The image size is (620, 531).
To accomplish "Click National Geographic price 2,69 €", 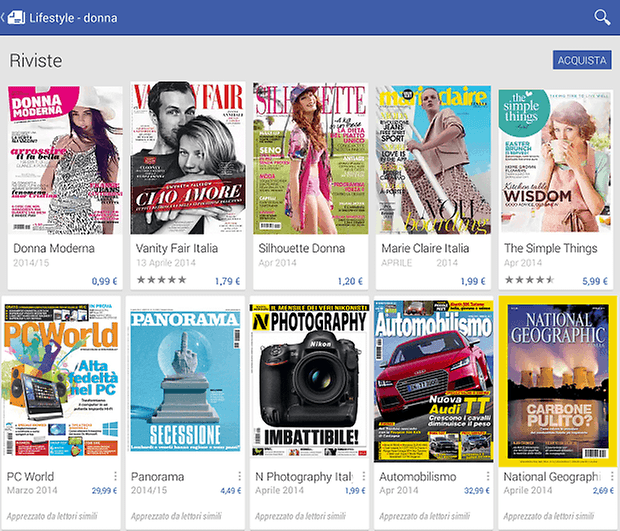I will [603, 491].
